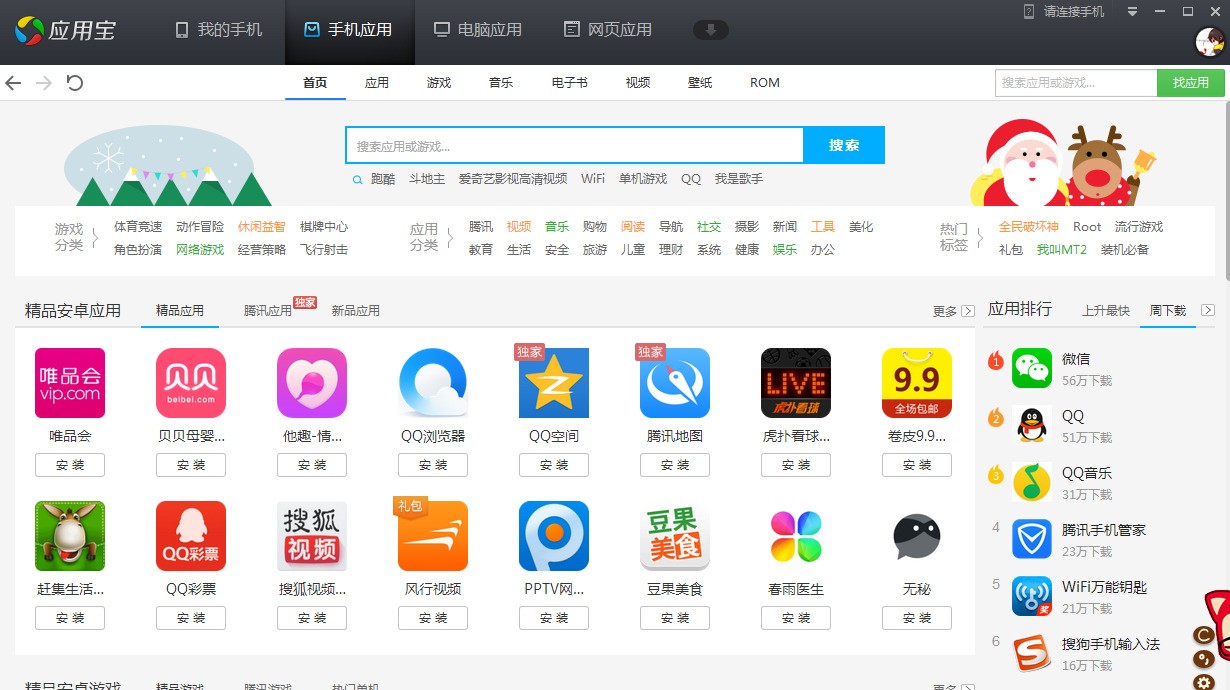Open the user avatar at top right
The height and width of the screenshot is (690, 1230).
1211,42
